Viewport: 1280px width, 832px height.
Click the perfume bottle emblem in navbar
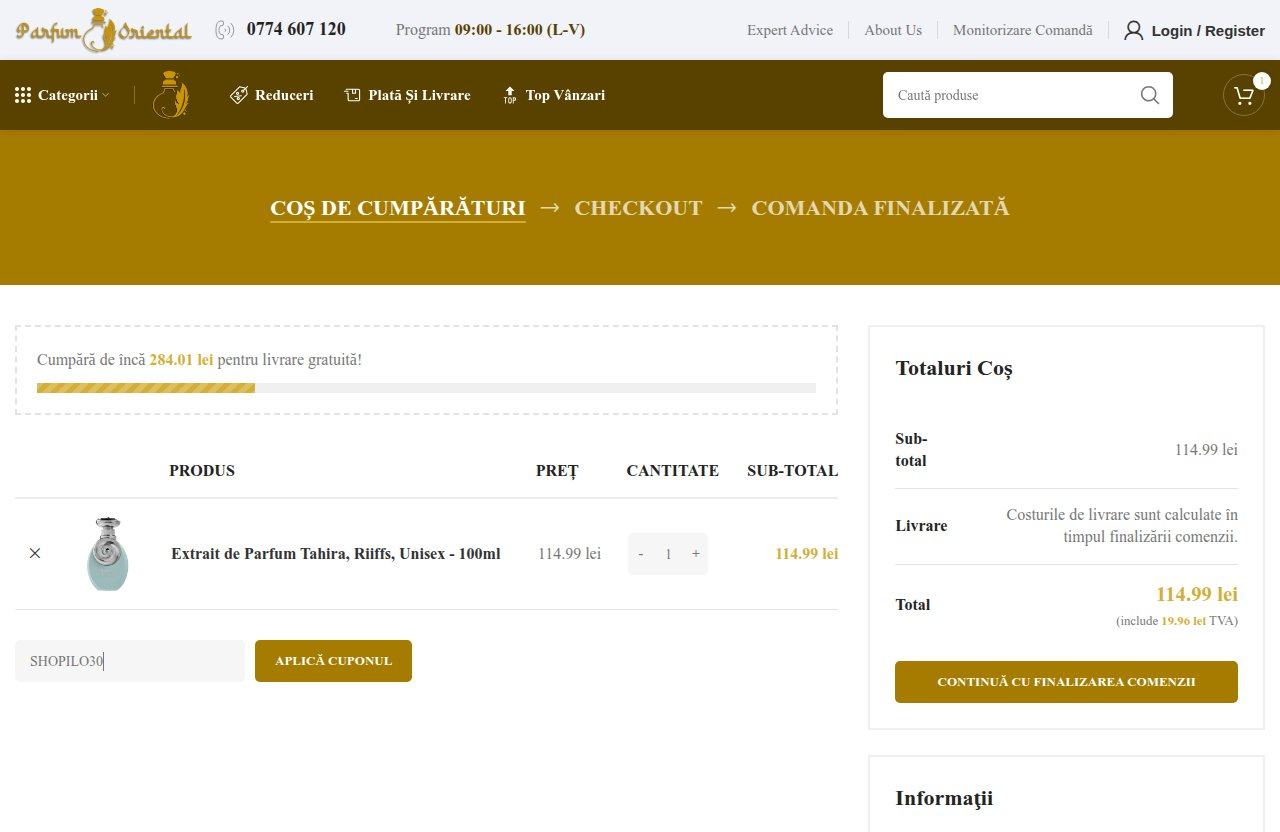point(171,94)
